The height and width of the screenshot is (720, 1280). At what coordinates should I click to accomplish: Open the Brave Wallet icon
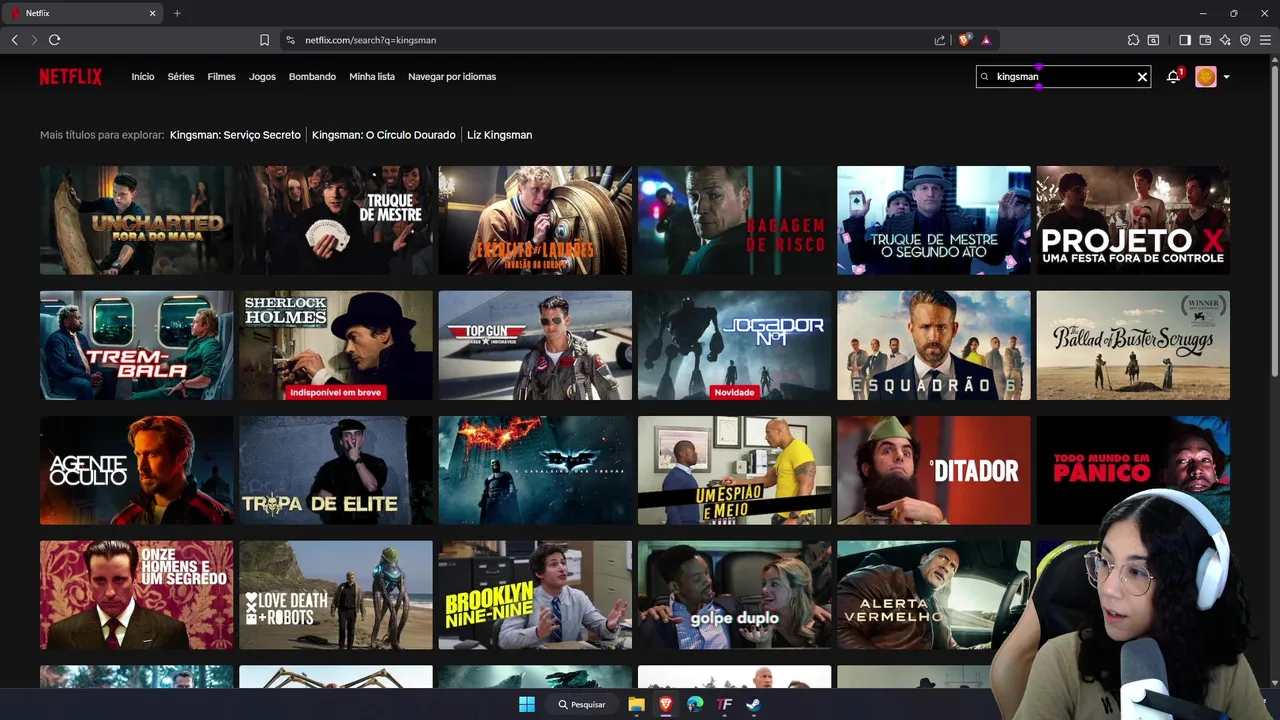[1205, 40]
